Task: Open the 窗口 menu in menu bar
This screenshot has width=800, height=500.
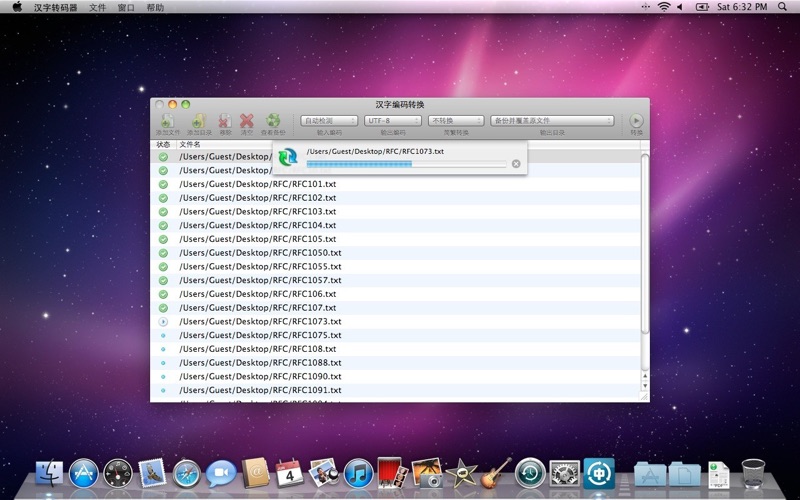Action: 126,7
